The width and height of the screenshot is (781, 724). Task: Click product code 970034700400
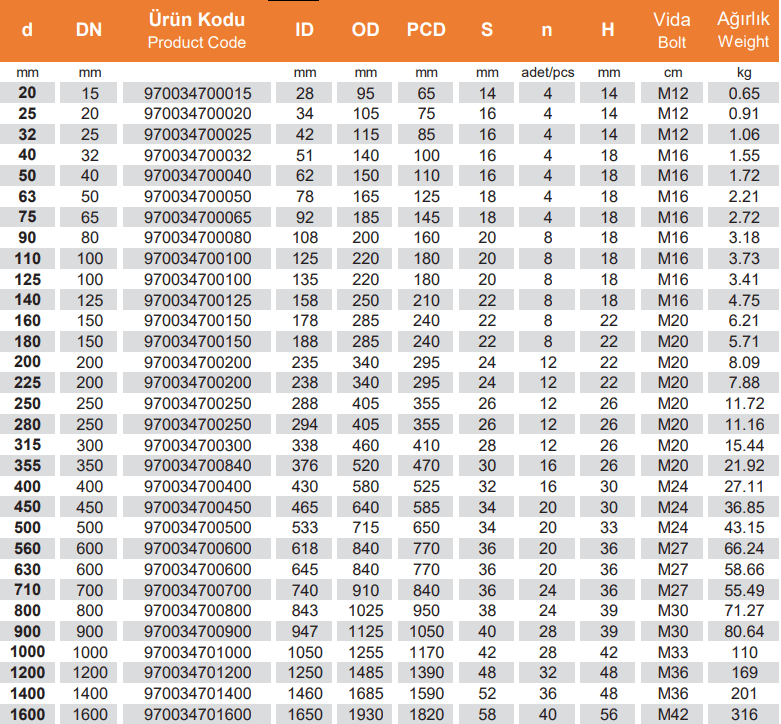pos(197,486)
